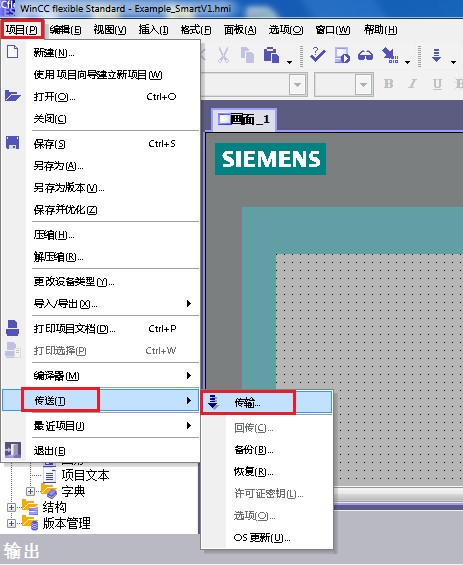Click the 版本管理 folder icon
The height and width of the screenshot is (565, 463).
(x=30, y=523)
